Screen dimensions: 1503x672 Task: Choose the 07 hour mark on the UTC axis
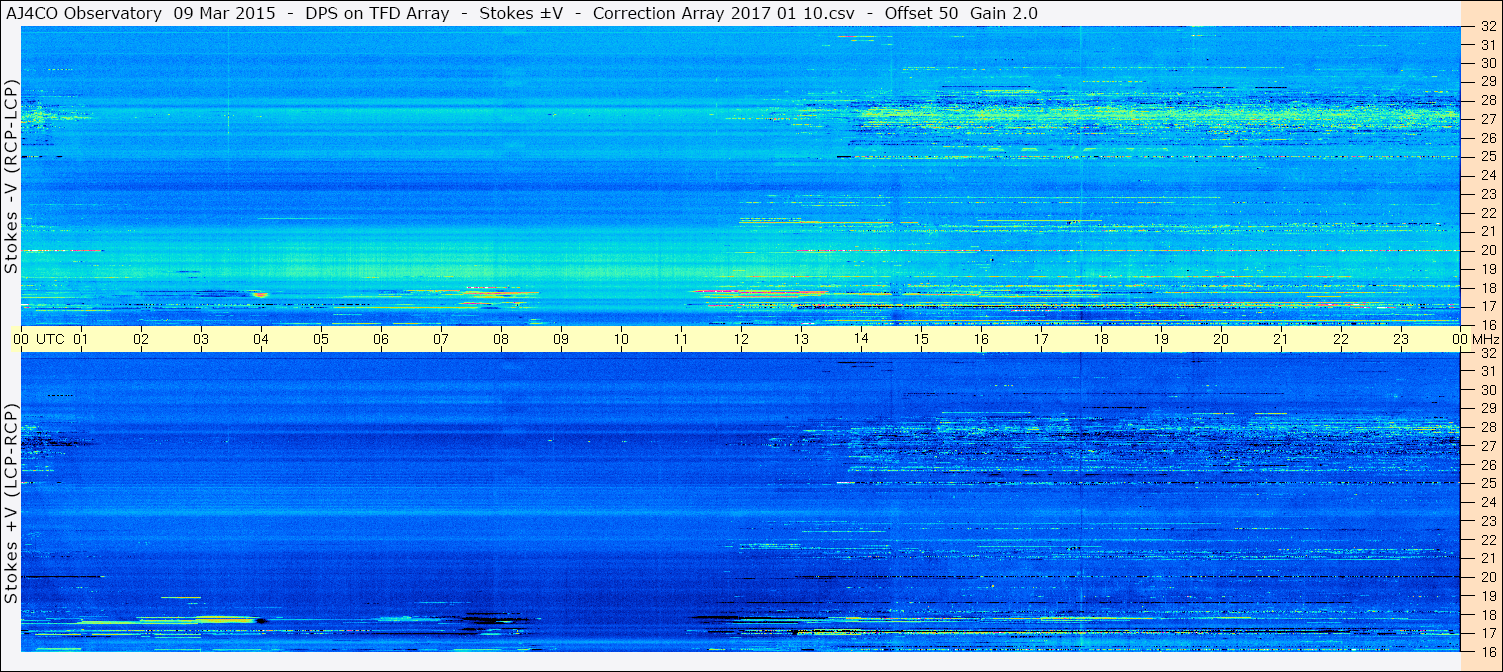(441, 339)
